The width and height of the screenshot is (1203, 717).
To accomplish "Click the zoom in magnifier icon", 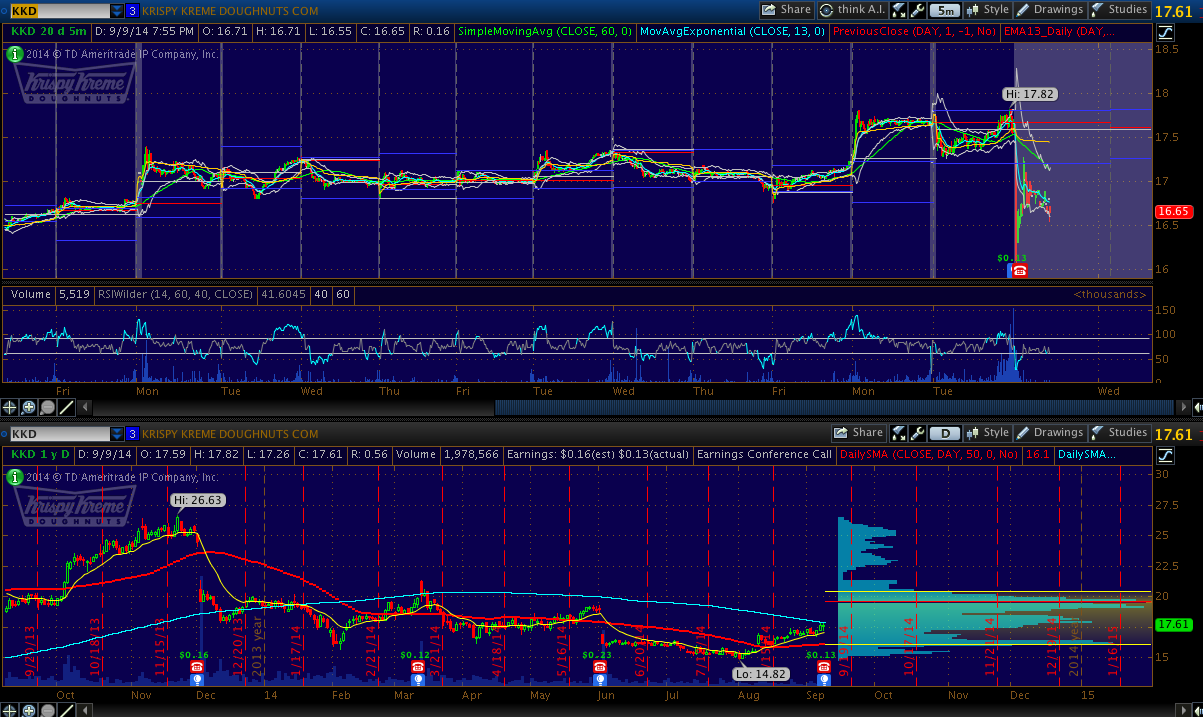I will pyautogui.click(x=29, y=407).
